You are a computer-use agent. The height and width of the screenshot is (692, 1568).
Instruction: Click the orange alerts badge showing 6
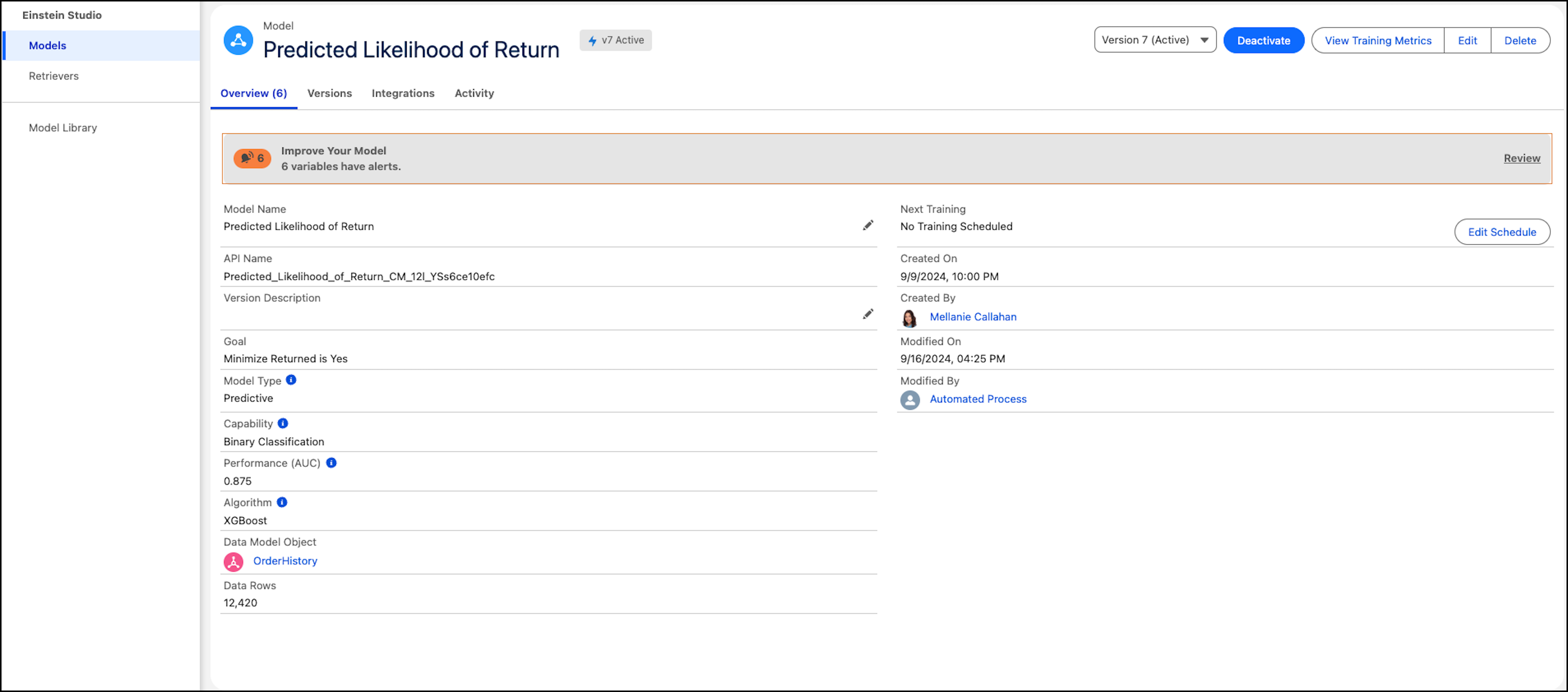[252, 158]
